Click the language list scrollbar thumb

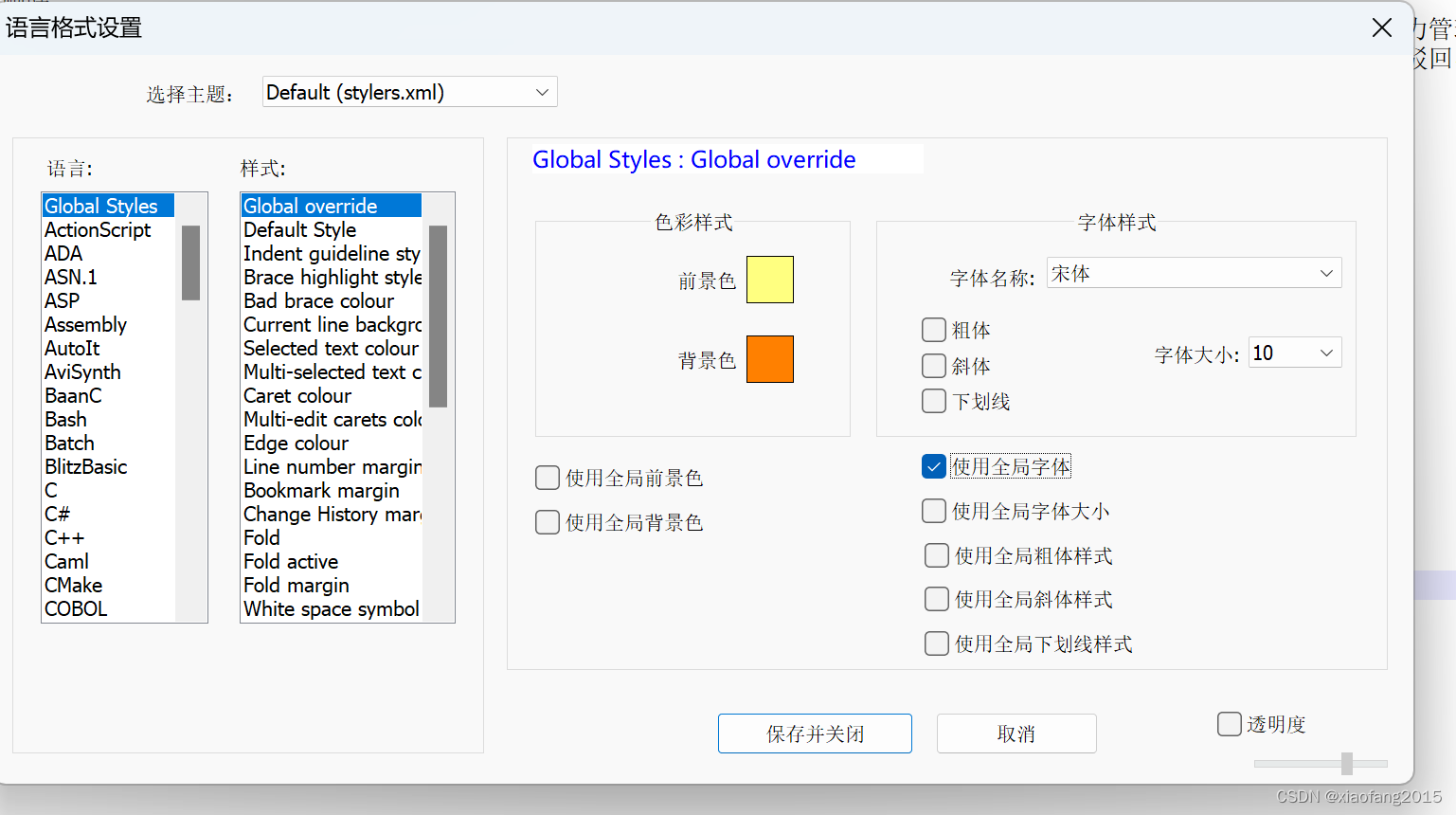(x=190, y=263)
